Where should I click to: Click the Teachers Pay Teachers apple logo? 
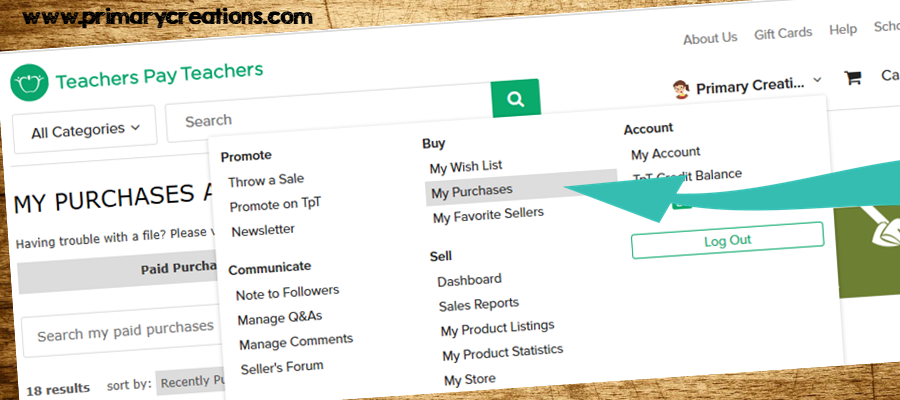(29, 83)
